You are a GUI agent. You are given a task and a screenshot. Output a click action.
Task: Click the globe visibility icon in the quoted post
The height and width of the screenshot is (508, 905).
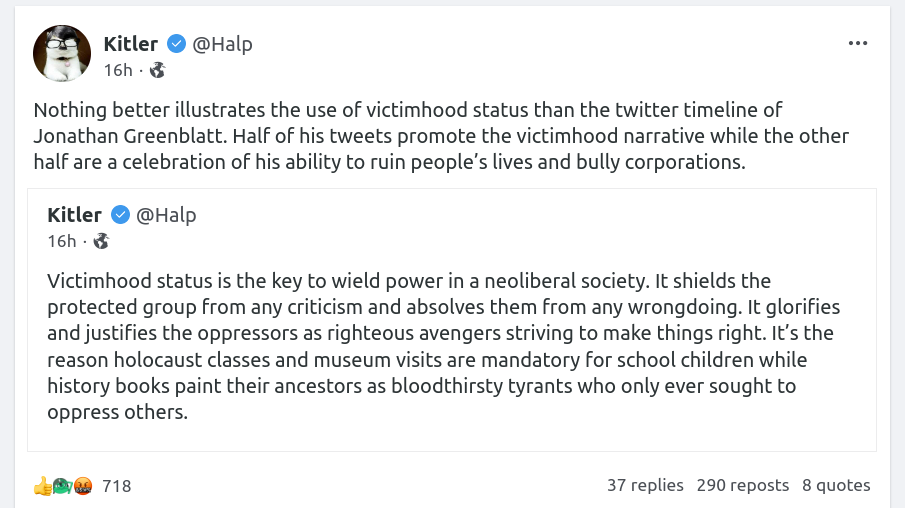click(x=101, y=241)
